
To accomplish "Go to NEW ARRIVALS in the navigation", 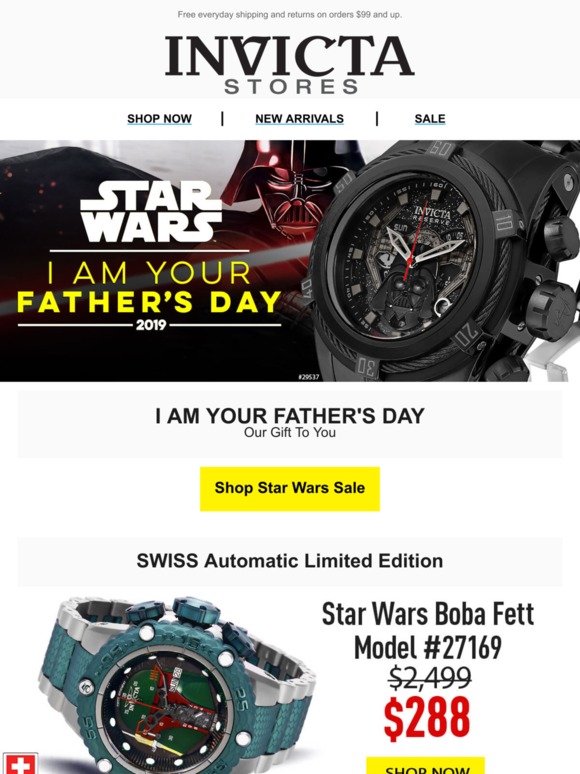I will coord(299,119).
